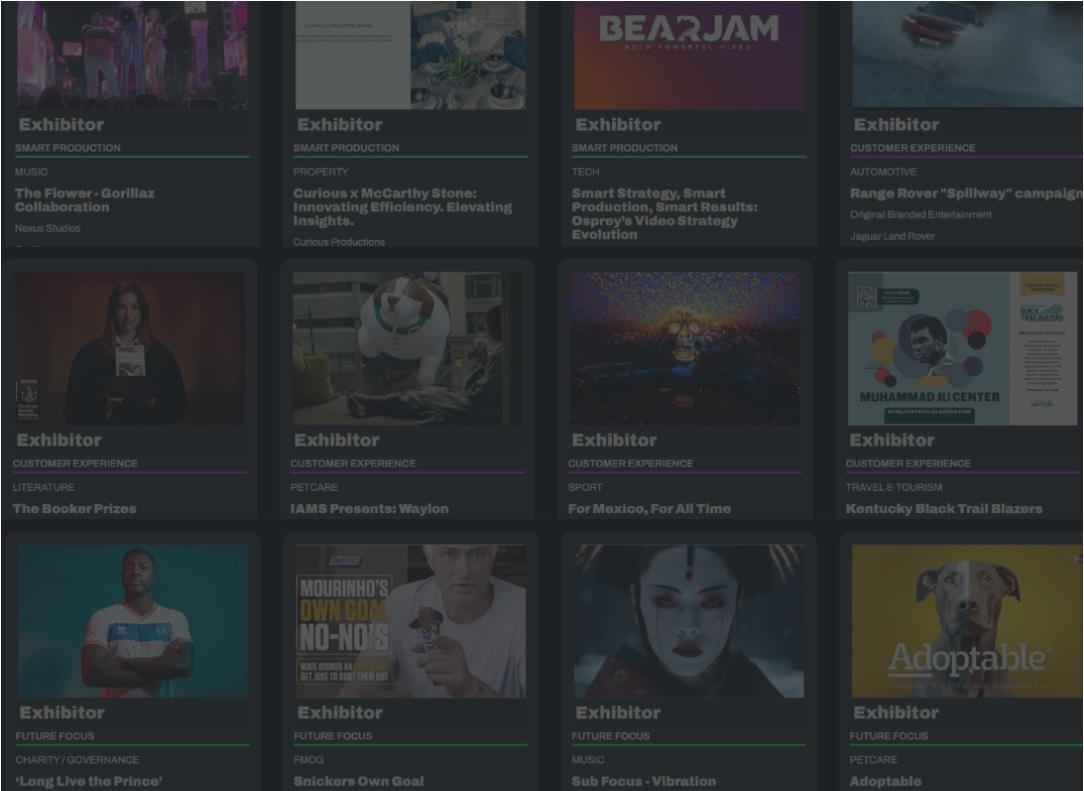Click the AUTOMOTIVE sector label
Image resolution: width=1084 pixels, height=791 pixels.
click(883, 171)
